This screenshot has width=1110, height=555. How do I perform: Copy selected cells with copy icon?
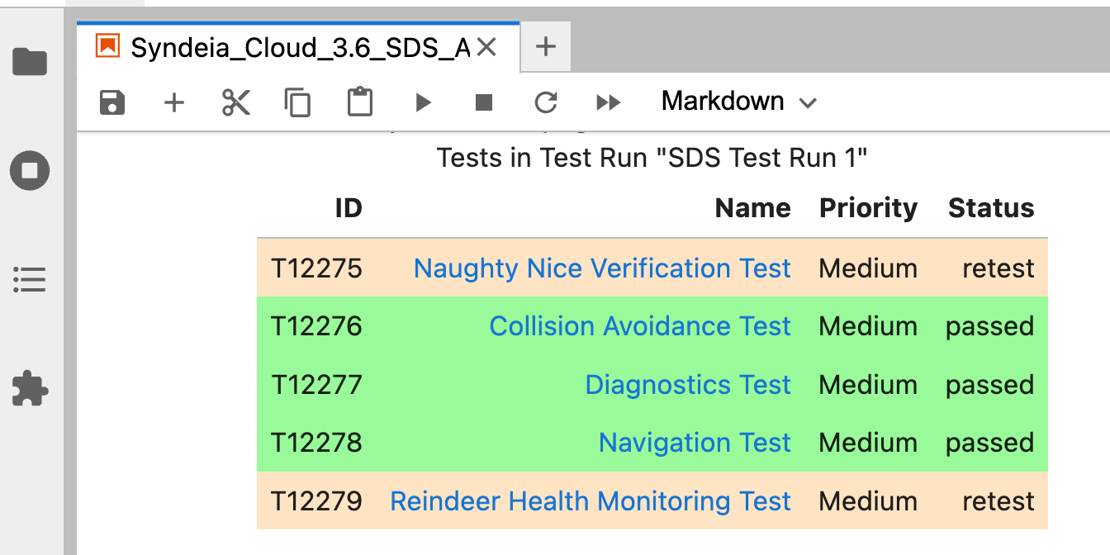coord(297,103)
